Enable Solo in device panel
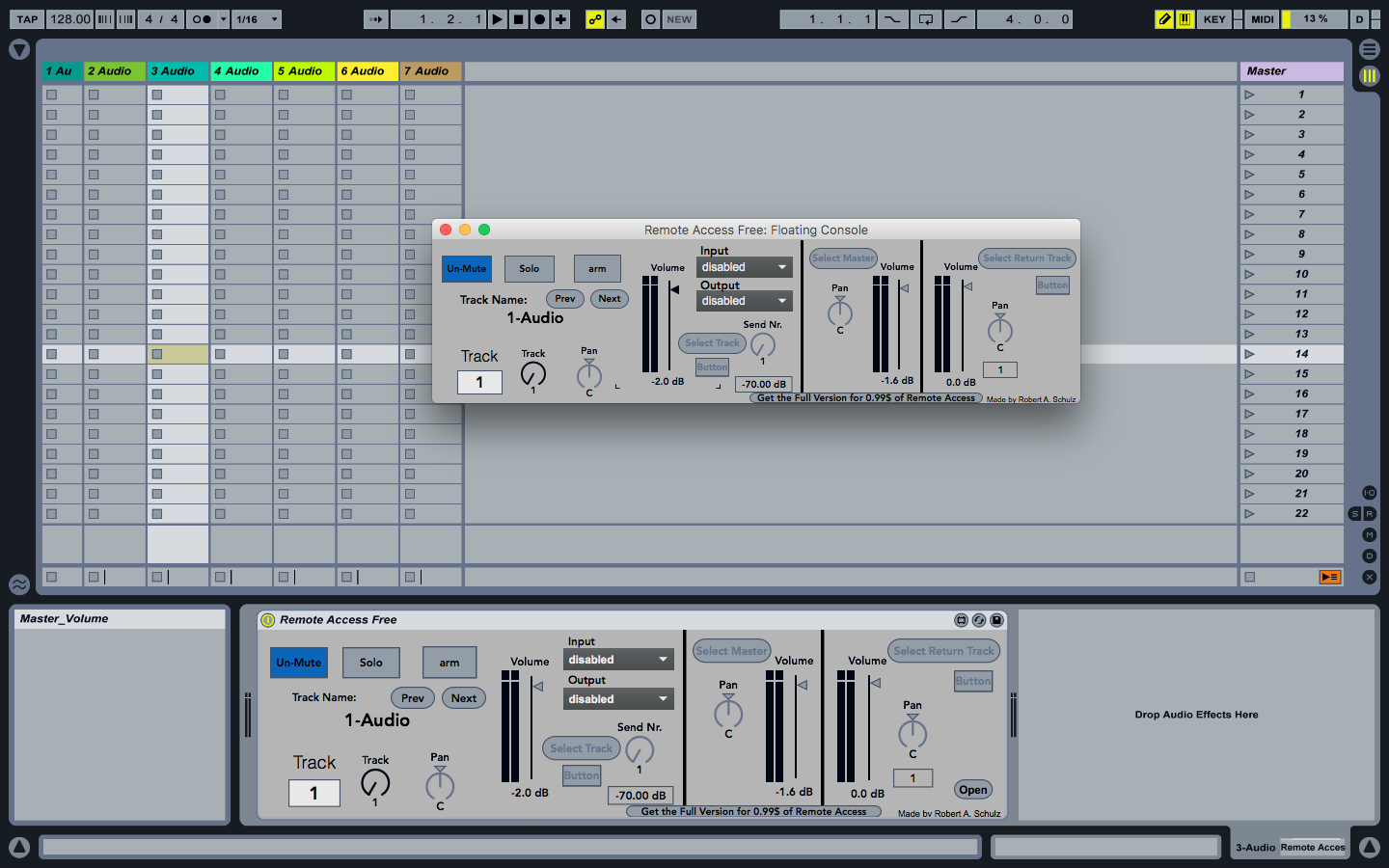The image size is (1389, 868). [x=371, y=663]
